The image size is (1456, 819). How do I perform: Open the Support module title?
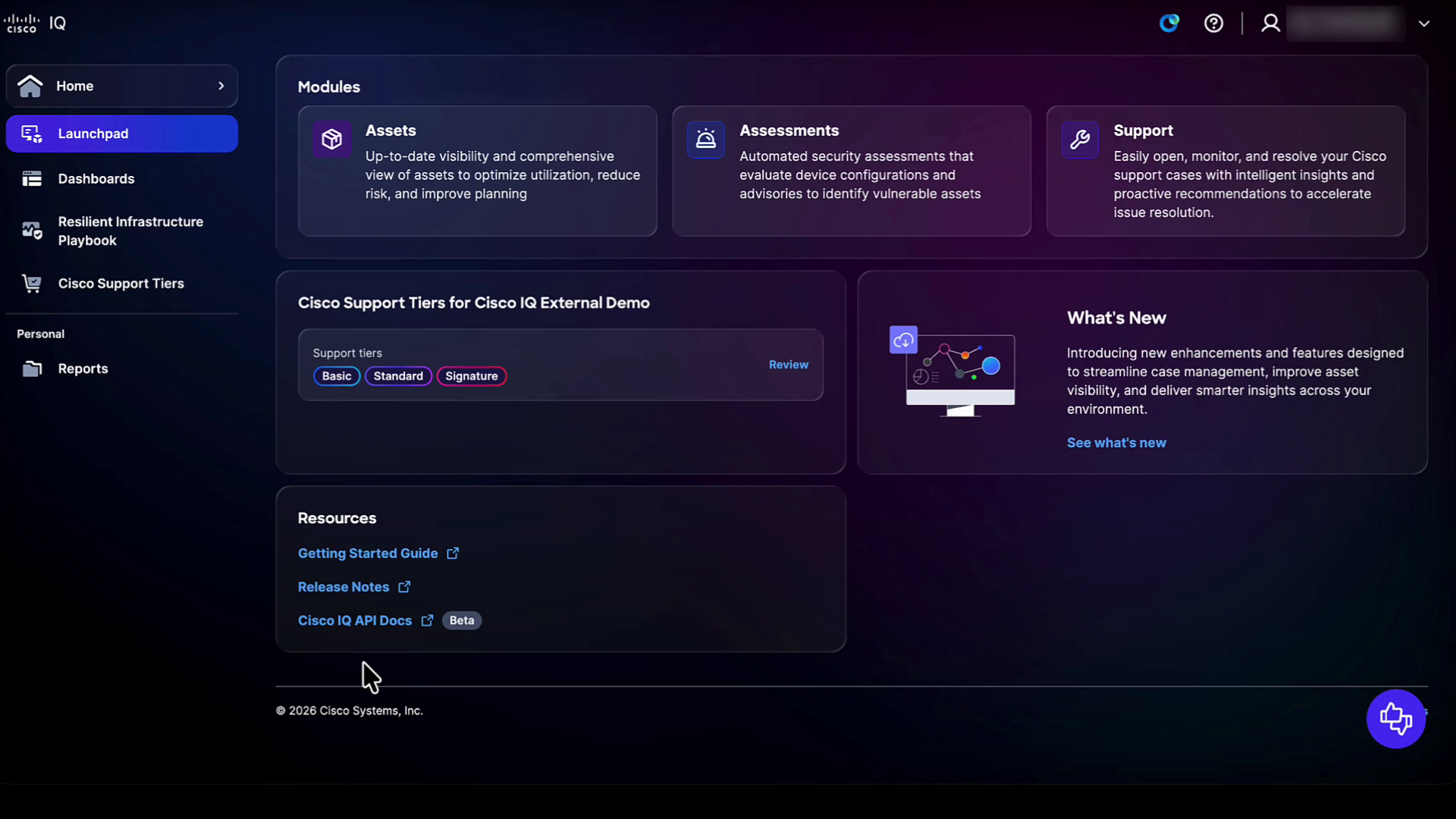pyautogui.click(x=1143, y=130)
